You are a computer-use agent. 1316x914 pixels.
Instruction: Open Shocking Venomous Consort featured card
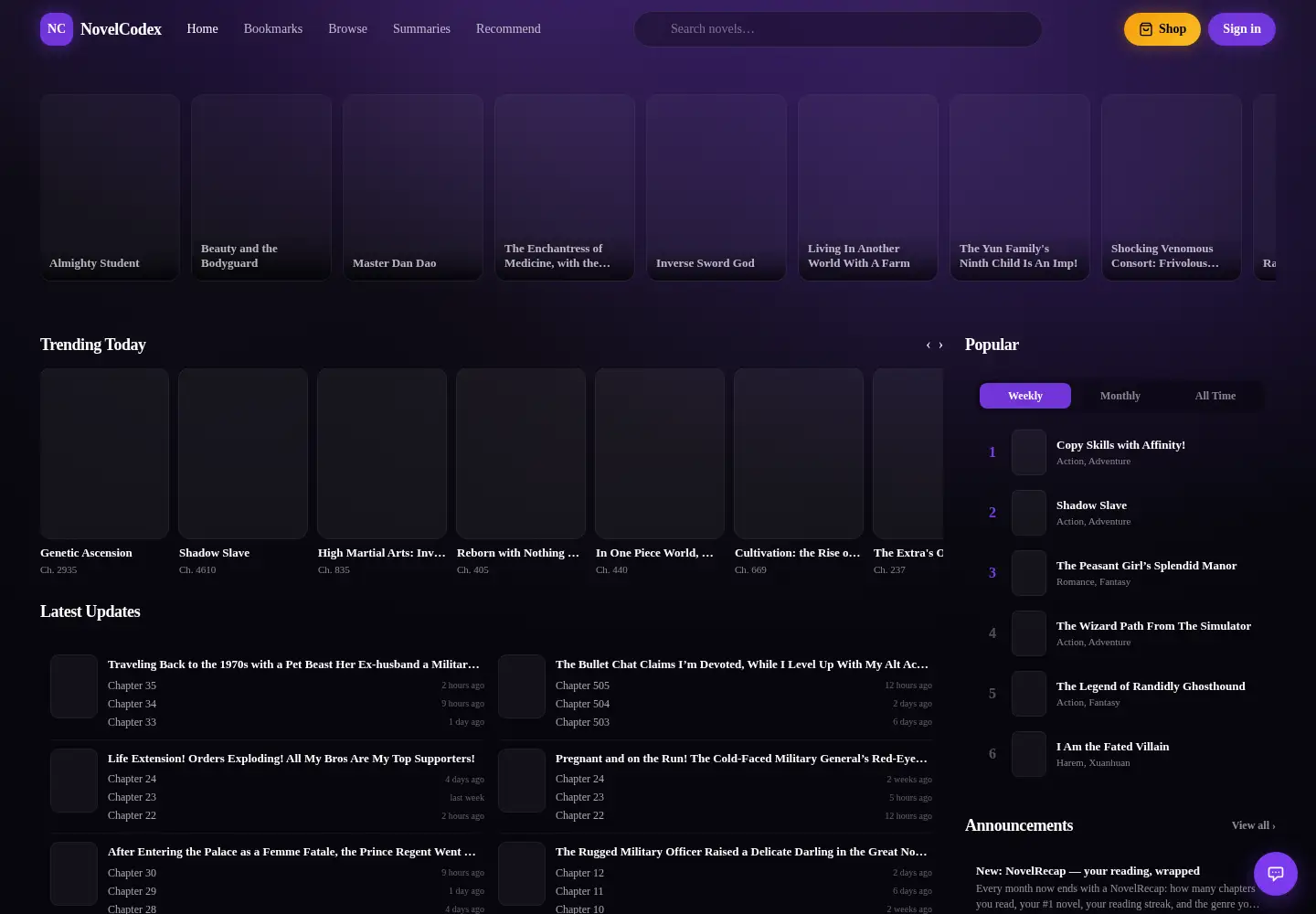[x=1172, y=187]
